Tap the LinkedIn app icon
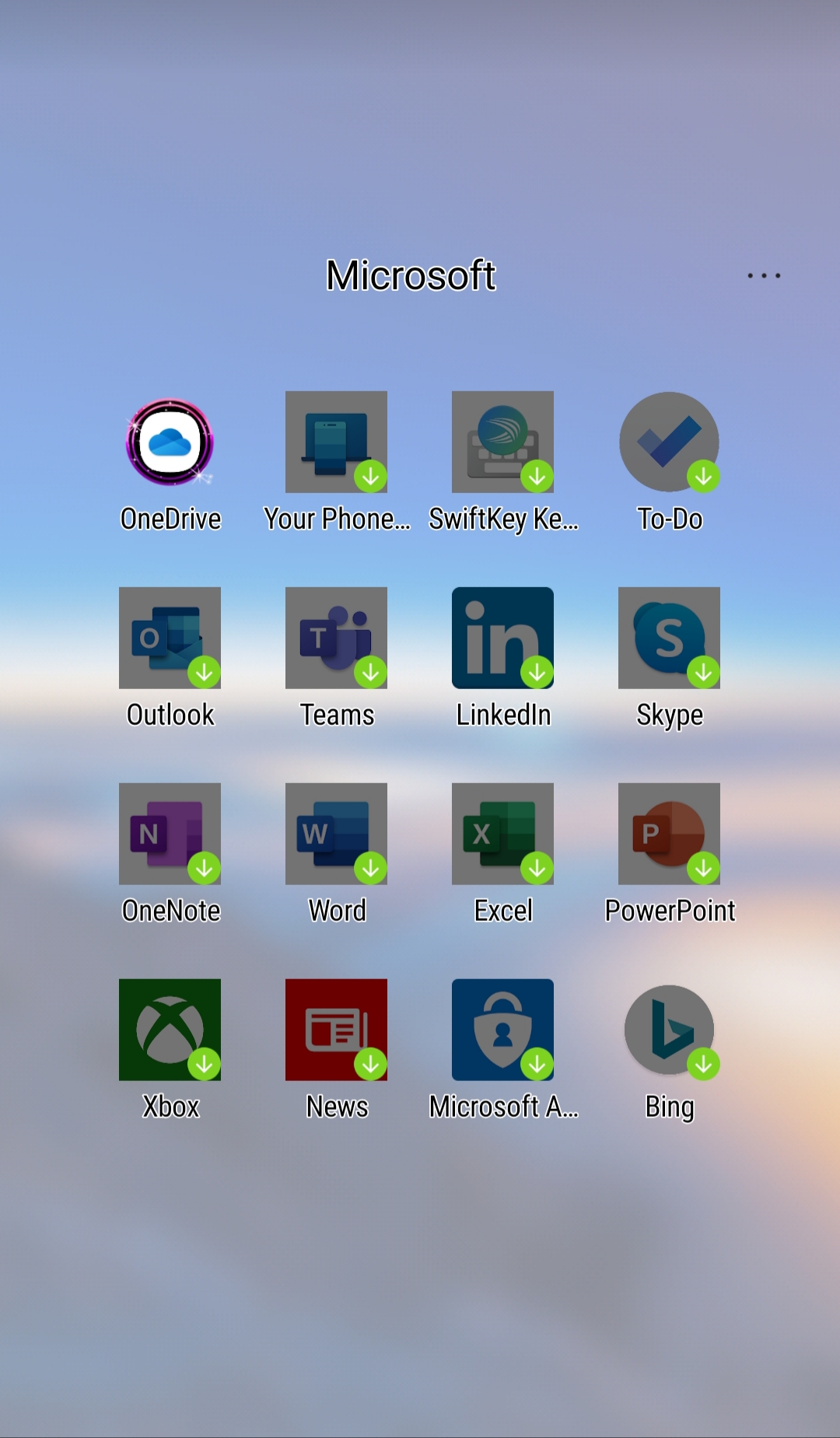 tap(502, 638)
